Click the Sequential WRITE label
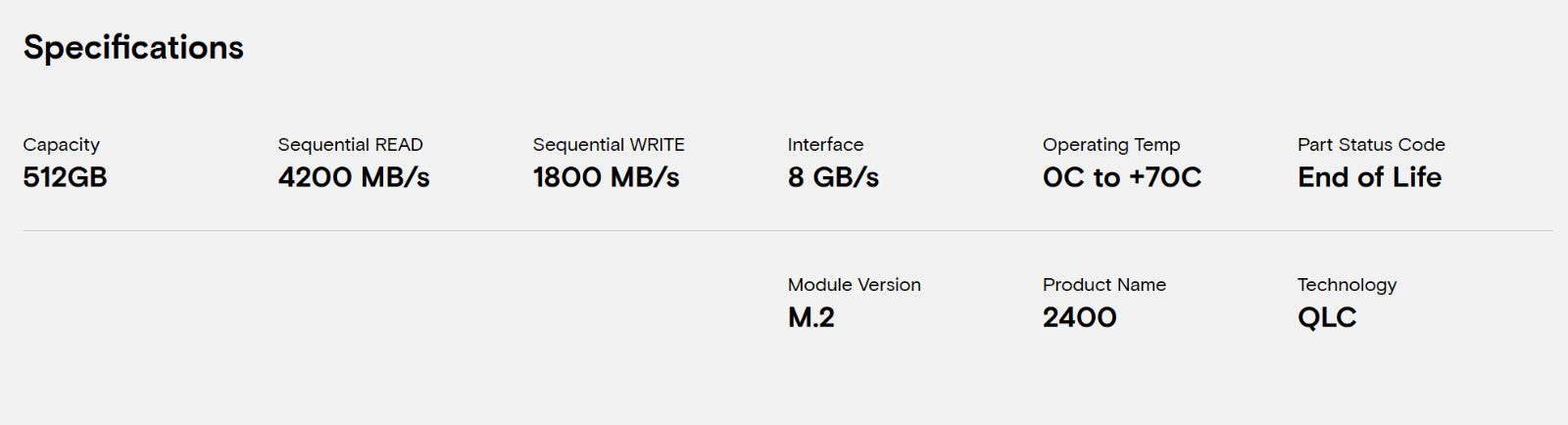This screenshot has height=425, width=1568. (609, 145)
